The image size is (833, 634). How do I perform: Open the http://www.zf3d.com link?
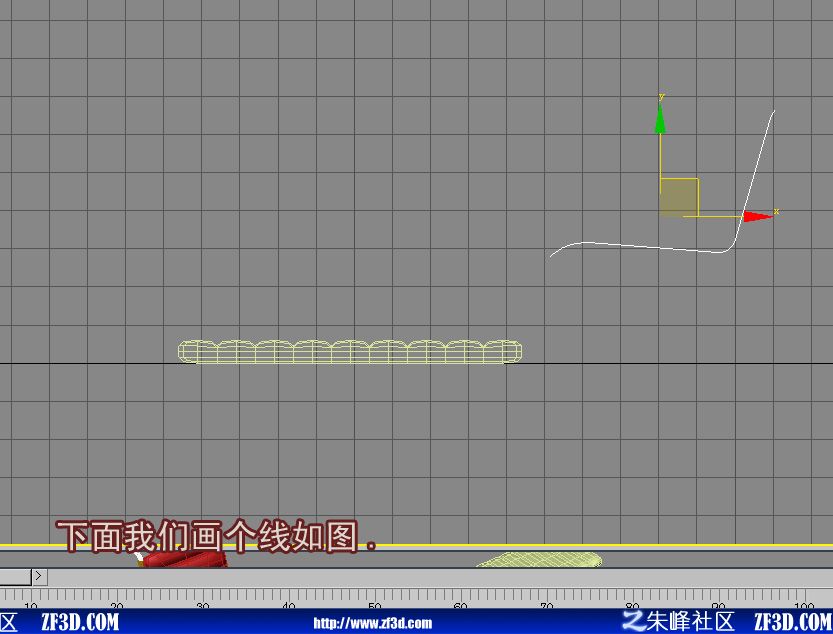(372, 623)
